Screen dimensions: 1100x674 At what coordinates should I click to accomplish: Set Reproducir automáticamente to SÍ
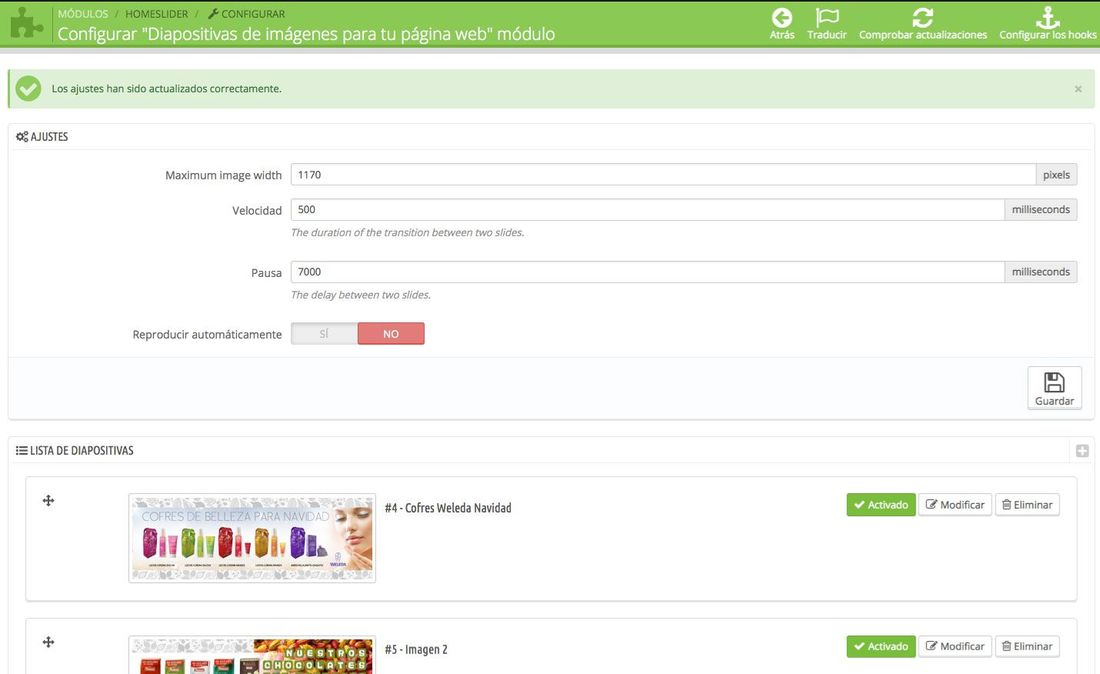pos(324,334)
